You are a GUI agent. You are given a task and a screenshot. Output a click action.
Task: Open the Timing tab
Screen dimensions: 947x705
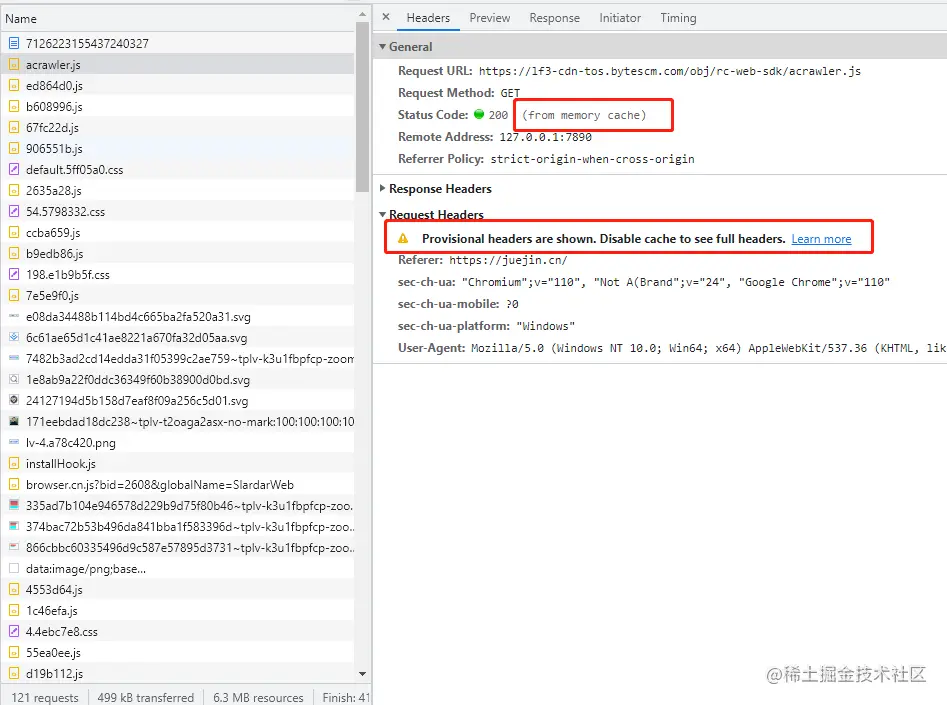click(678, 18)
